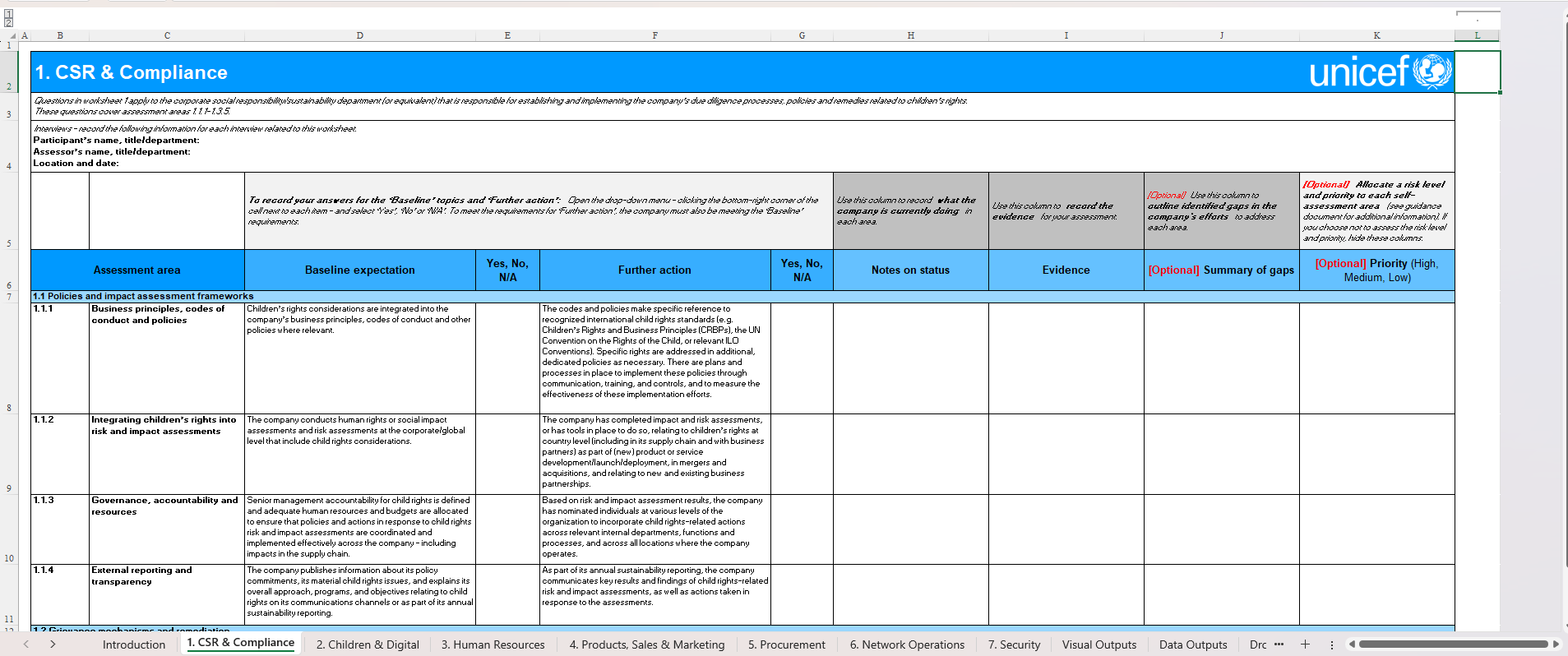Click 'Integrating children's rights into risk' cell
Image resolution: width=1568 pixels, height=656 pixels.
click(x=167, y=455)
